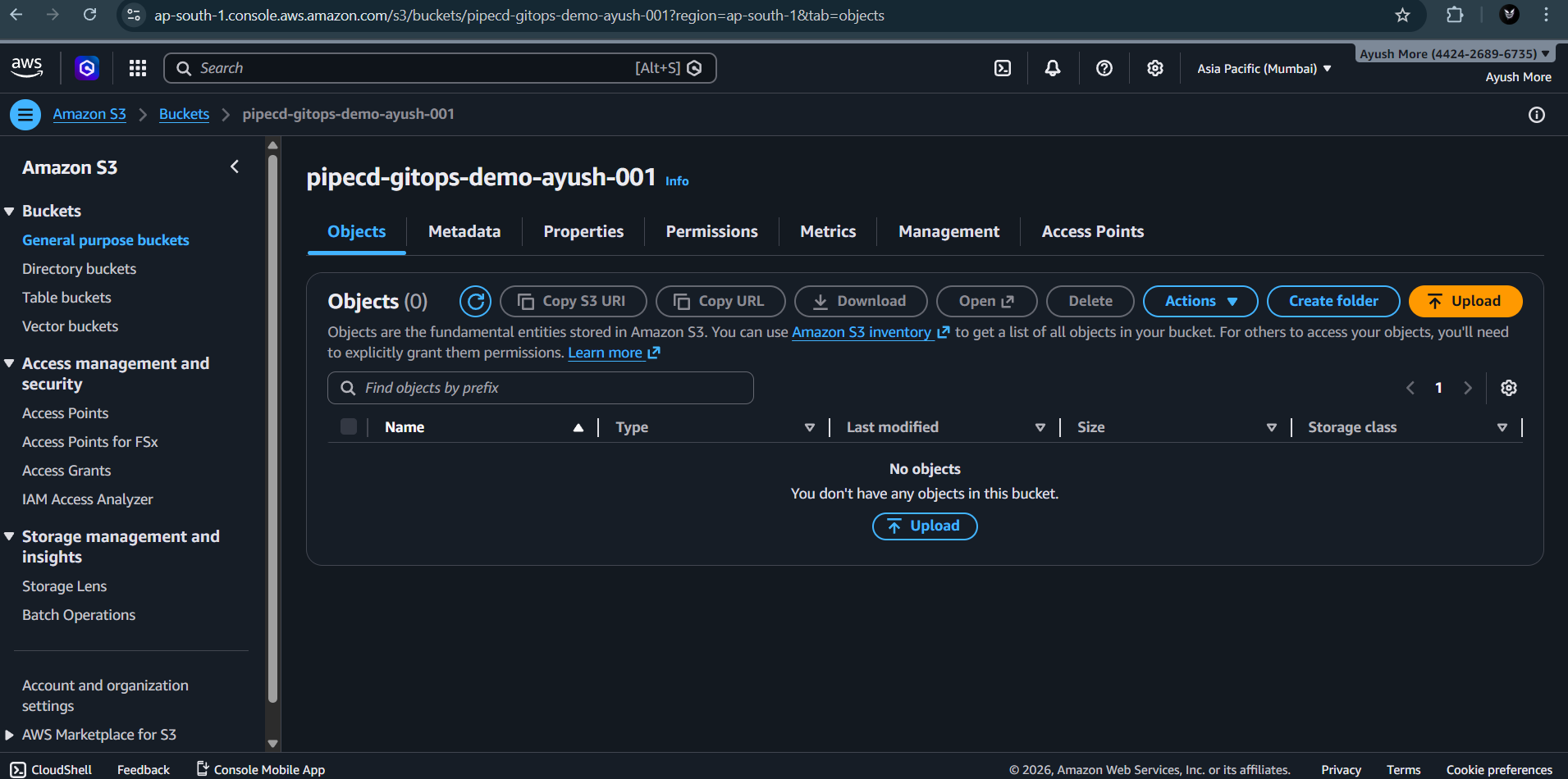Open the Learn more link
The image size is (1568, 779).
[x=606, y=352]
